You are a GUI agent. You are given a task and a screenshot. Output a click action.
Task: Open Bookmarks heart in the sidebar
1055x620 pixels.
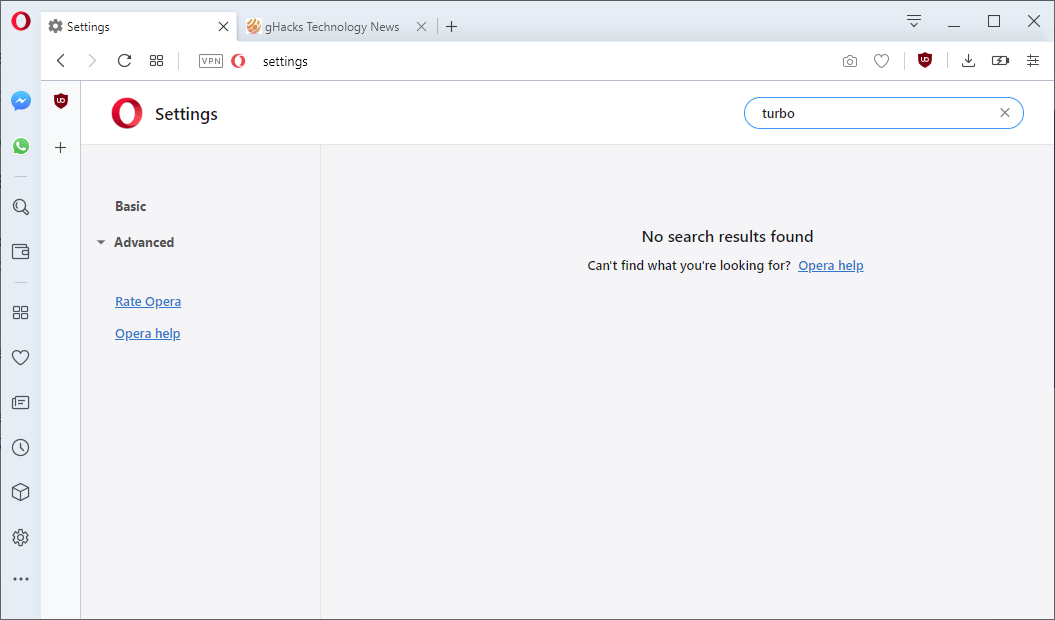pos(21,357)
